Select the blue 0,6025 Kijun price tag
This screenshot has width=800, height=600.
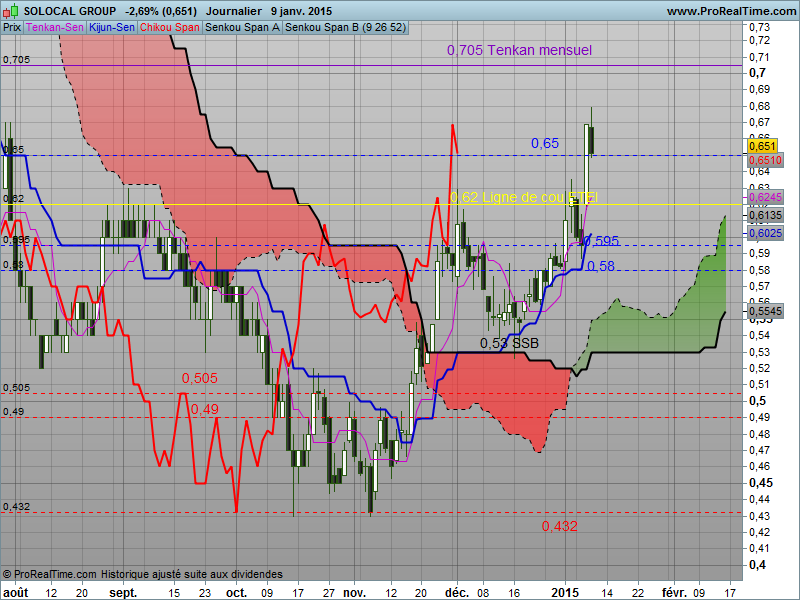[x=764, y=233]
